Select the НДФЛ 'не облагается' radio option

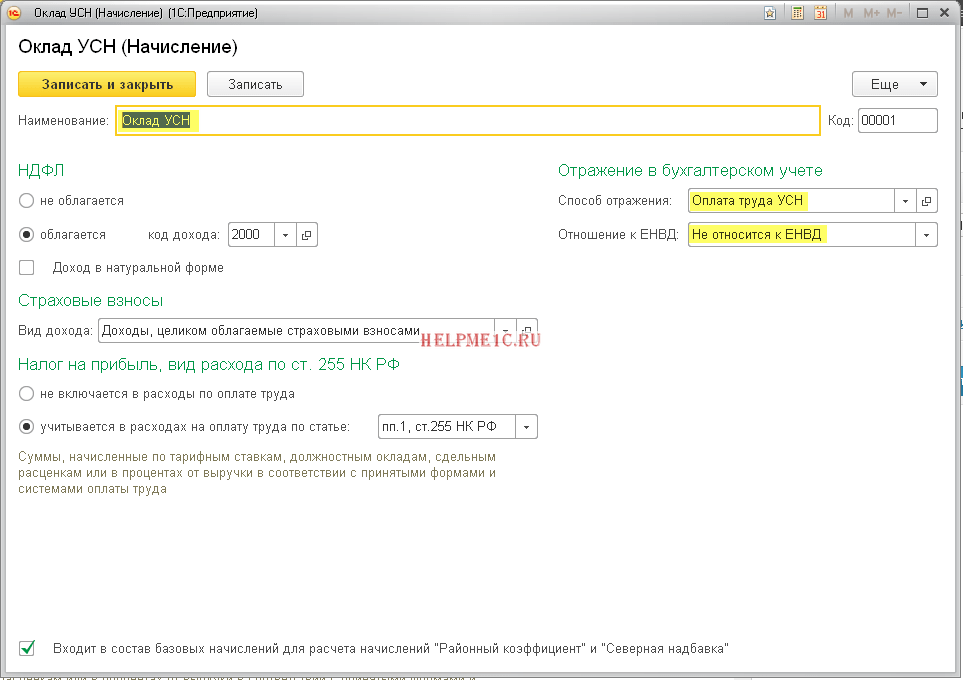coord(27,201)
